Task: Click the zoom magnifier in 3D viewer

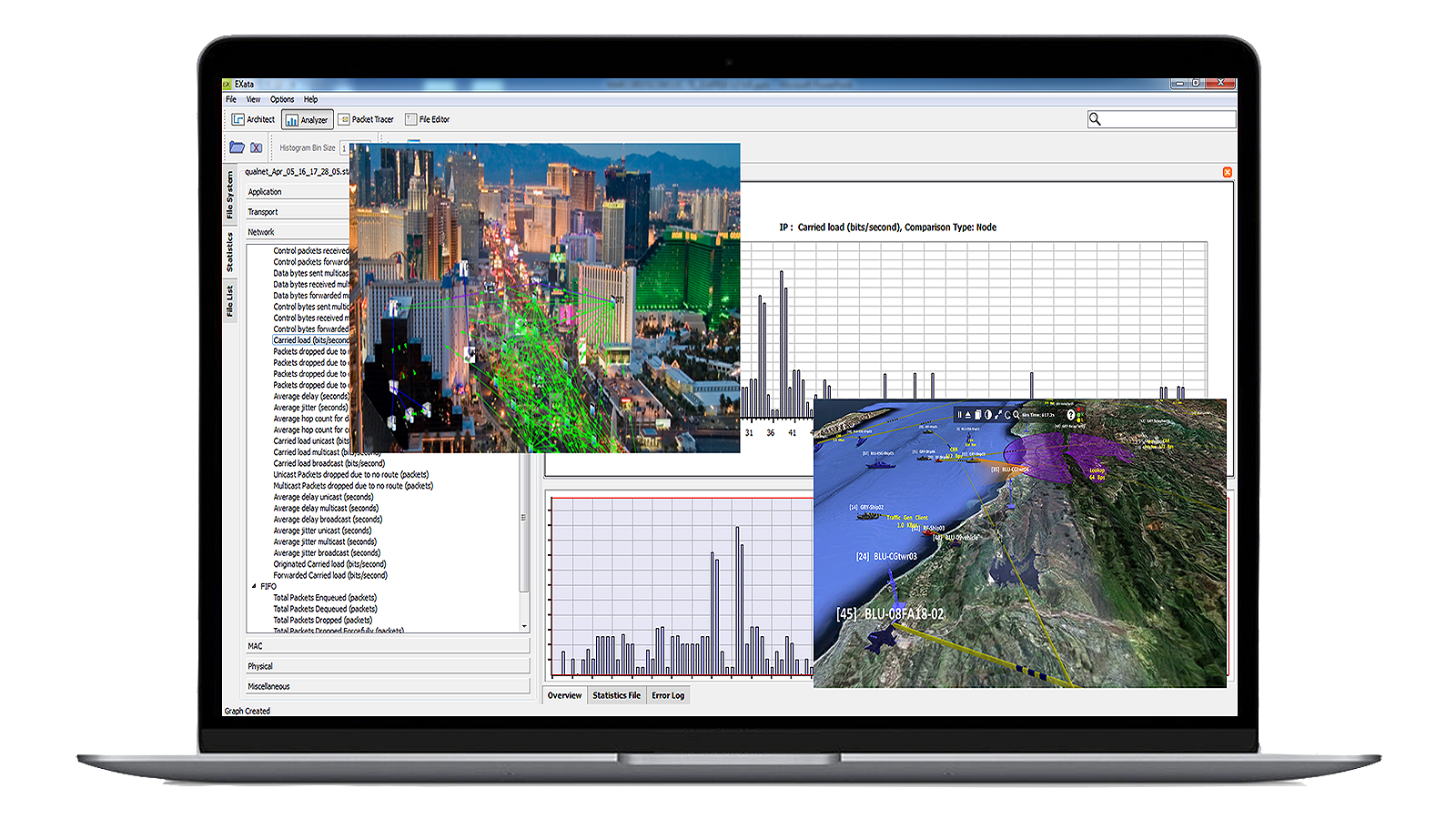Action: pos(1016,415)
